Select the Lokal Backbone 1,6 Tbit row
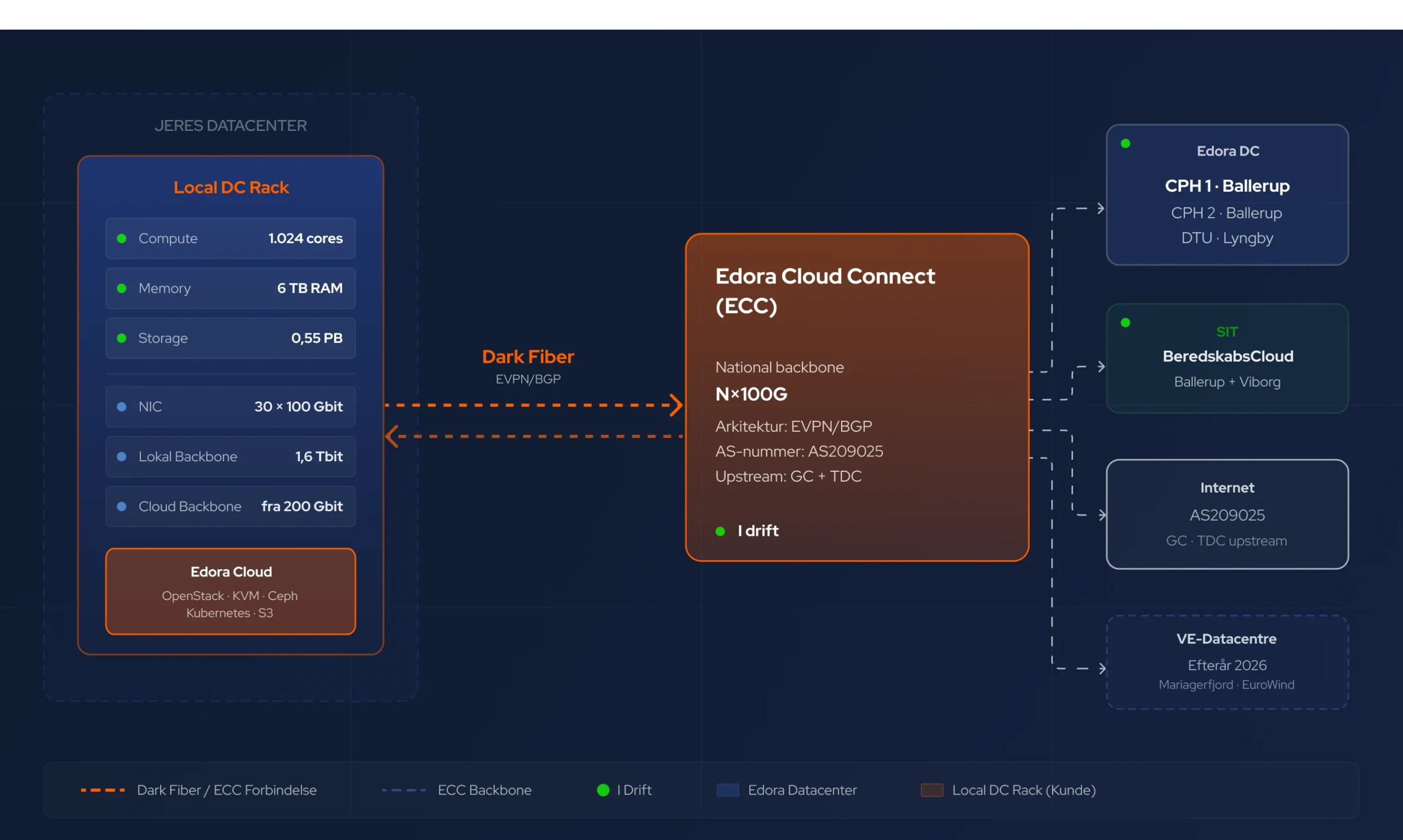Image resolution: width=1403 pixels, height=840 pixels. pyautogui.click(x=230, y=456)
